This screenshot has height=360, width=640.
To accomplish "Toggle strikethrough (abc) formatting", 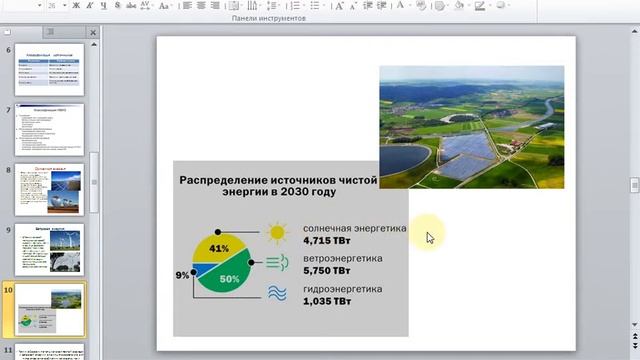I will tap(131, 5).
